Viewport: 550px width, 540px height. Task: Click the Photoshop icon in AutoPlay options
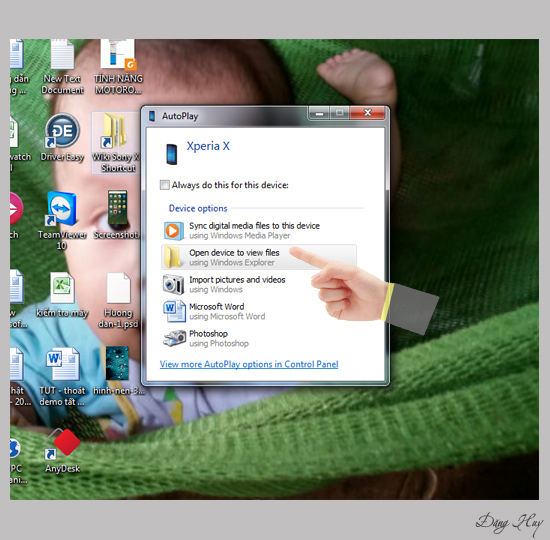tap(174, 338)
